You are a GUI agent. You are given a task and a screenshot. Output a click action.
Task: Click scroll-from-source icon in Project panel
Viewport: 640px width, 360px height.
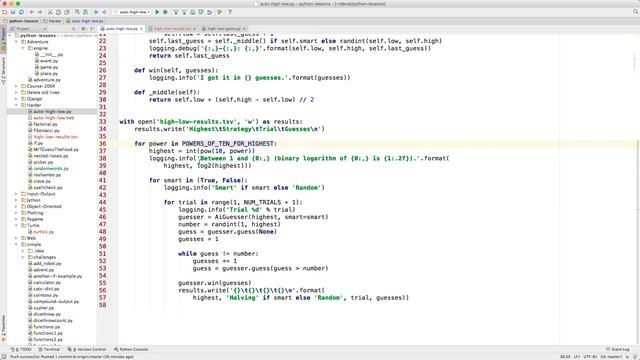point(73,29)
